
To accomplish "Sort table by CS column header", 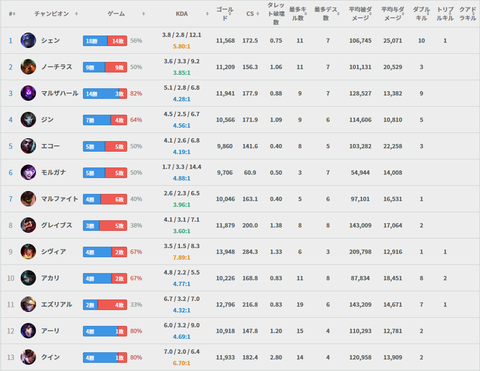I will [250, 14].
